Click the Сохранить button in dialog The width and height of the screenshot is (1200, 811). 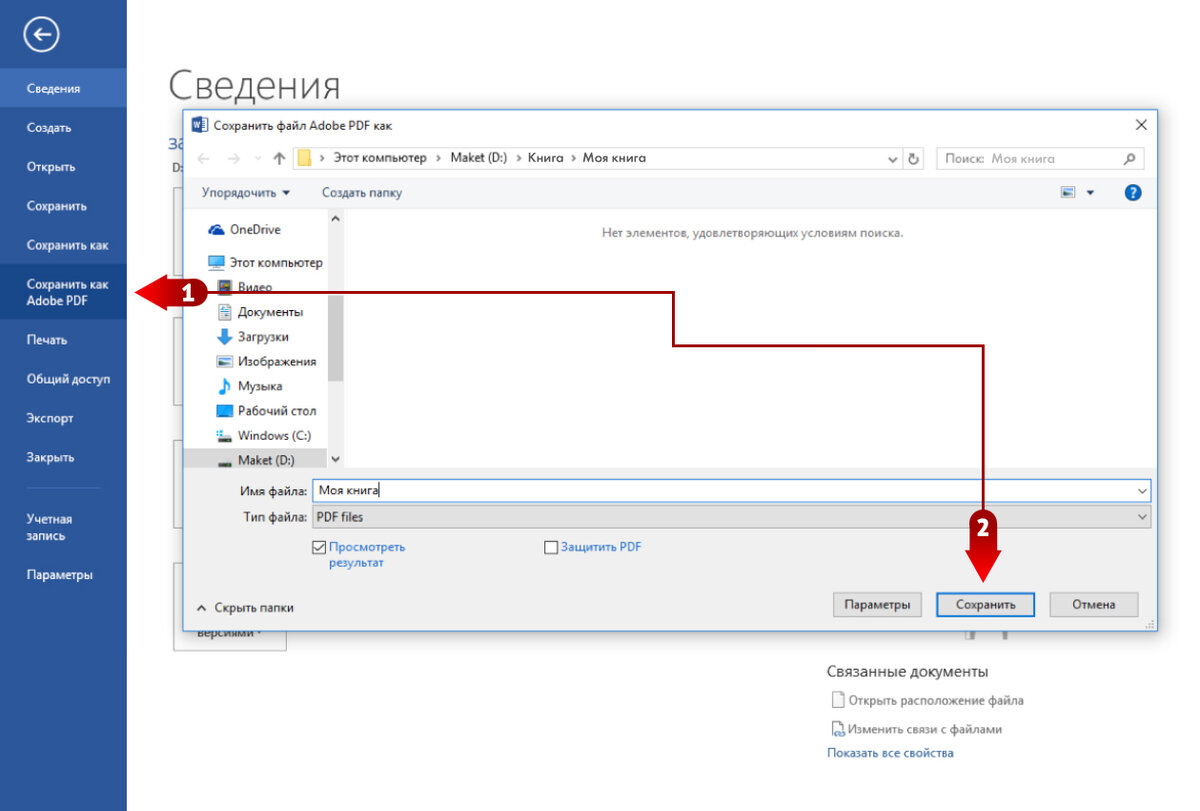(x=985, y=604)
